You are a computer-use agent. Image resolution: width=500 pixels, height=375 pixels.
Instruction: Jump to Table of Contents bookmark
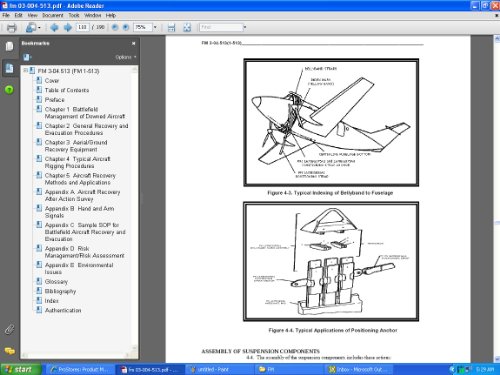[x=67, y=90]
